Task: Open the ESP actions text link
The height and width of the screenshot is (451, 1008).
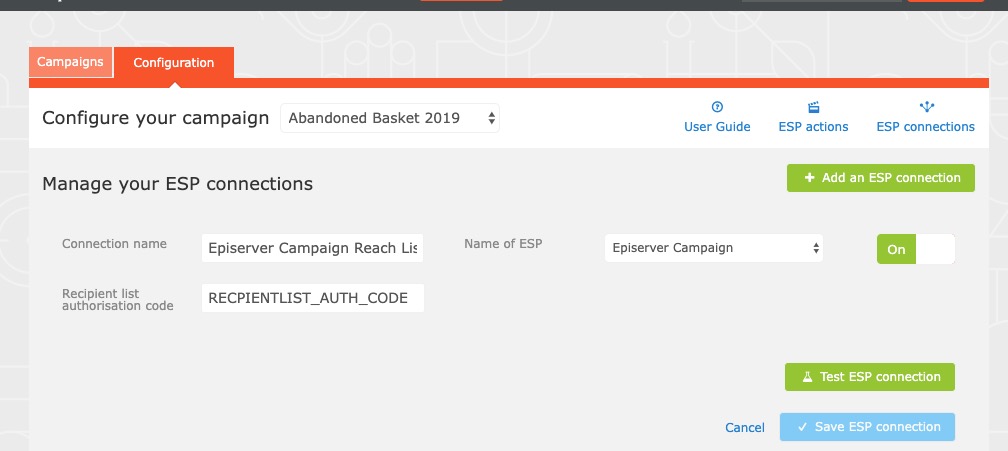Action: click(x=813, y=127)
